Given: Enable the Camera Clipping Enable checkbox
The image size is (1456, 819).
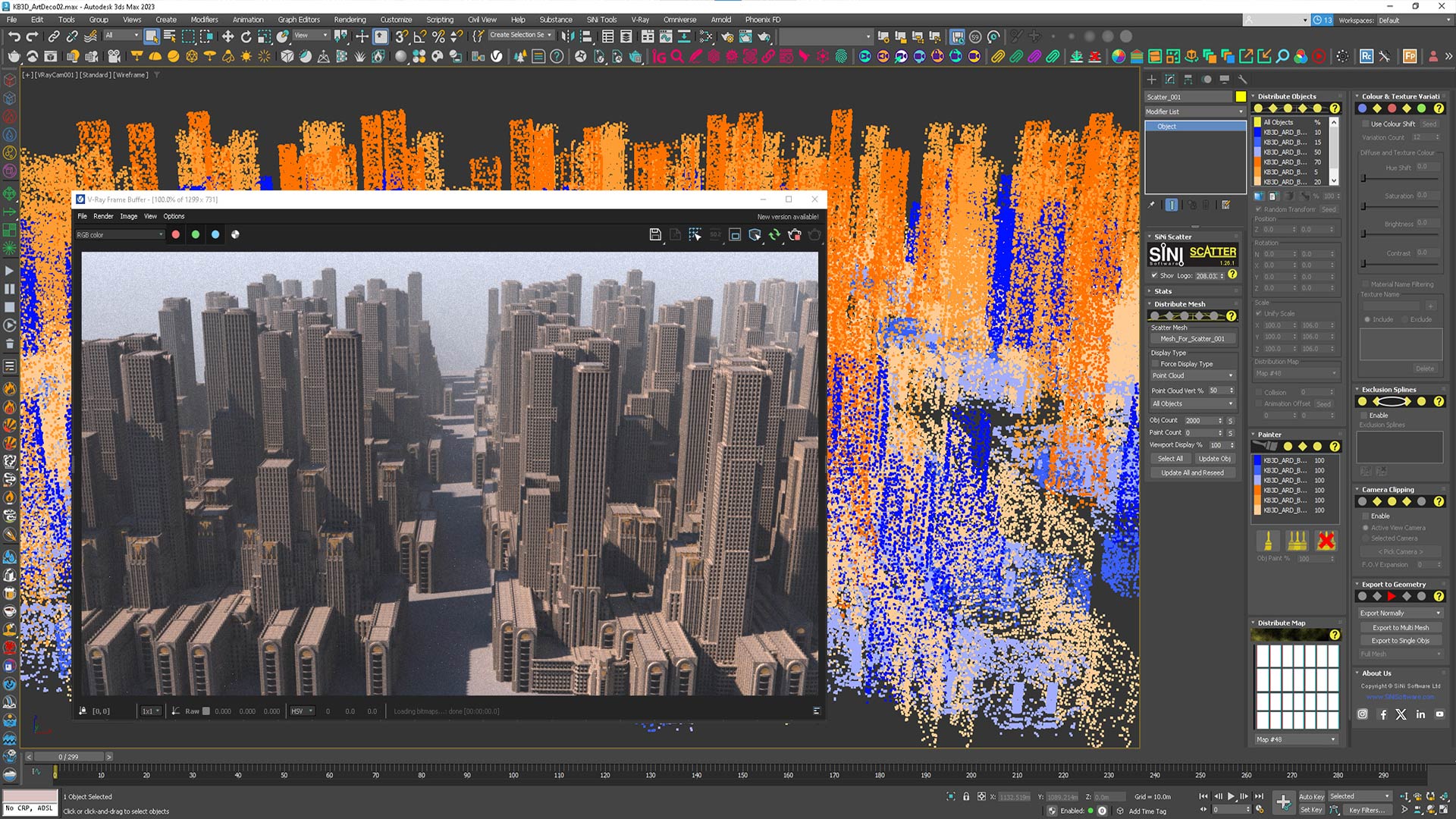Looking at the screenshot, I should [1366, 516].
